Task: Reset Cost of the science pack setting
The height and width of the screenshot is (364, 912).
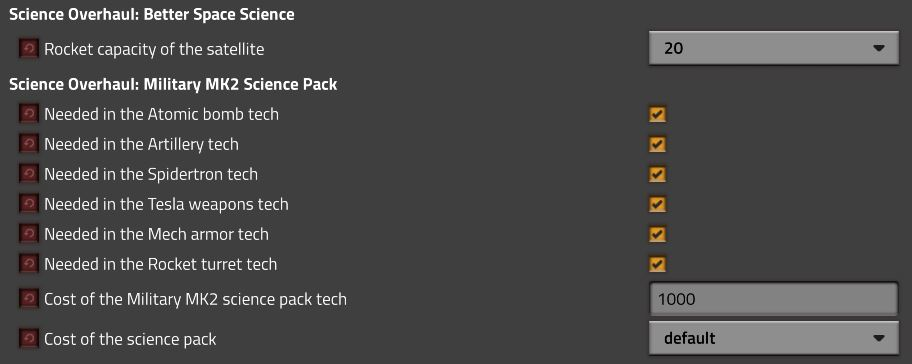Action: 28,338
